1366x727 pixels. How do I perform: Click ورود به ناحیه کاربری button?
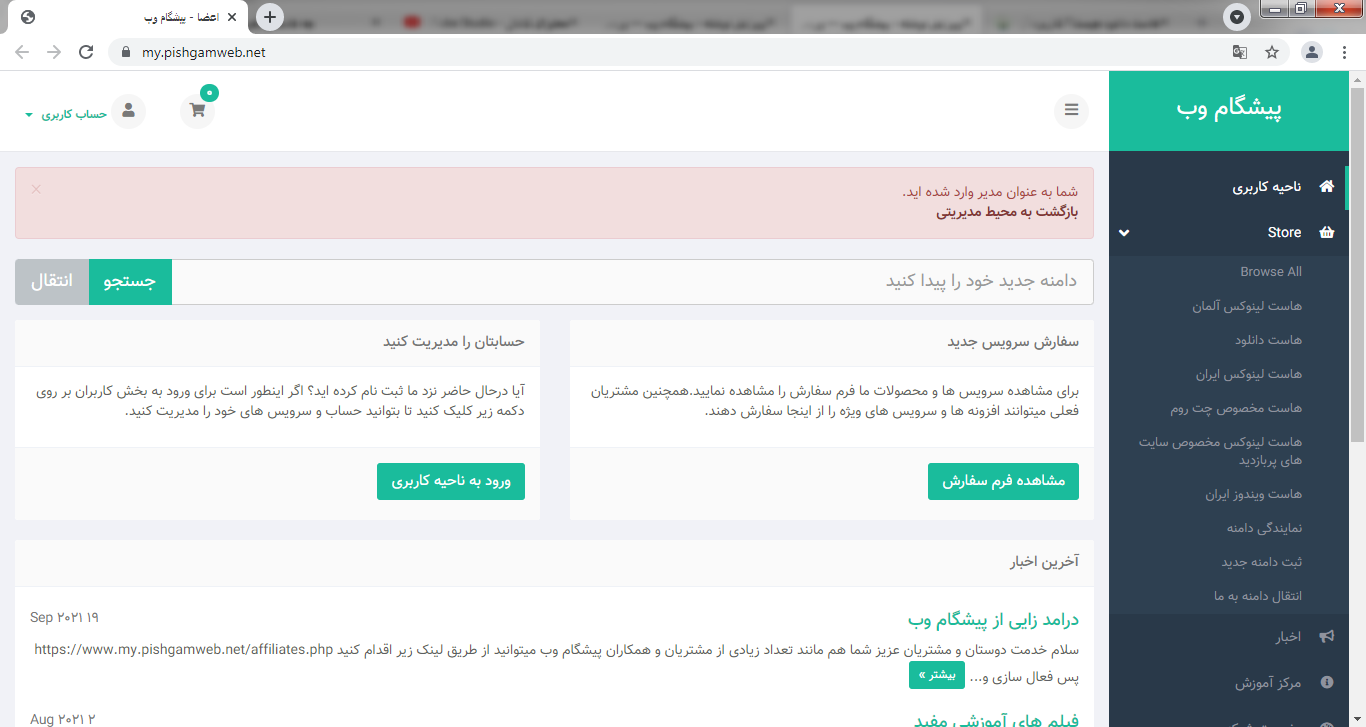point(451,481)
